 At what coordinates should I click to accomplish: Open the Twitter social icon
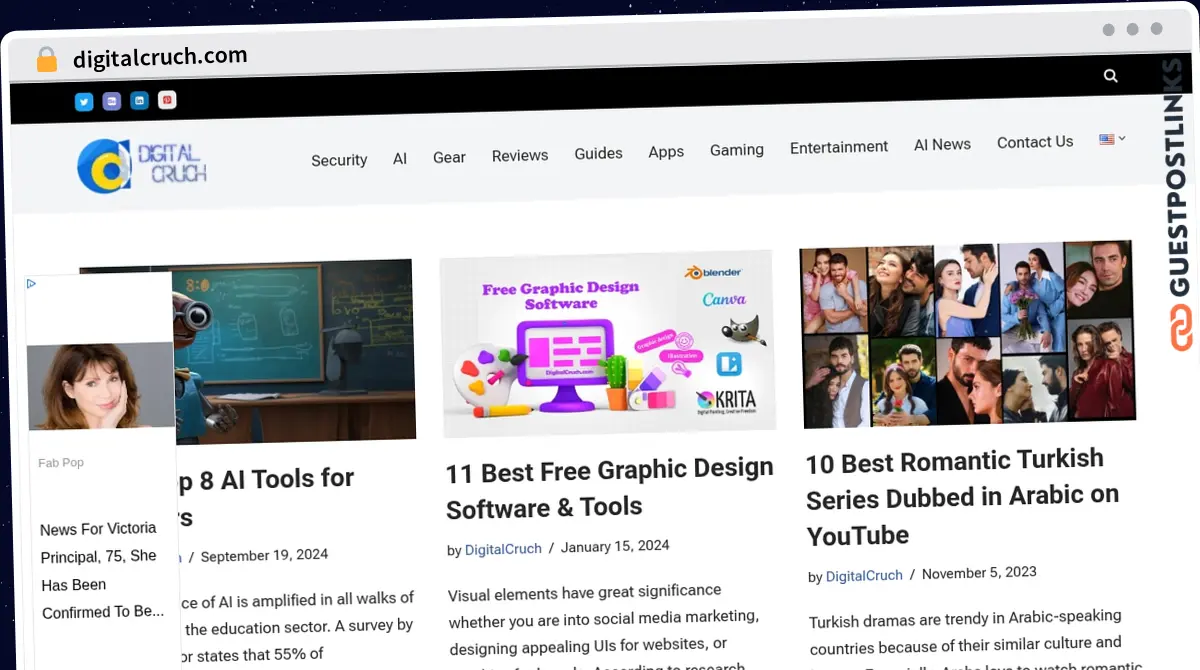84,101
